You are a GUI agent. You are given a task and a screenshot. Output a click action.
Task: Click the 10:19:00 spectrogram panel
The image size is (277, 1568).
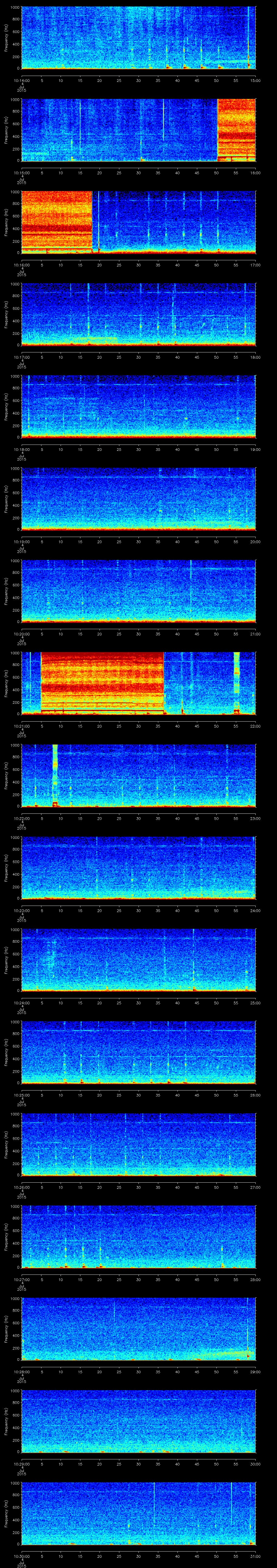138,499
